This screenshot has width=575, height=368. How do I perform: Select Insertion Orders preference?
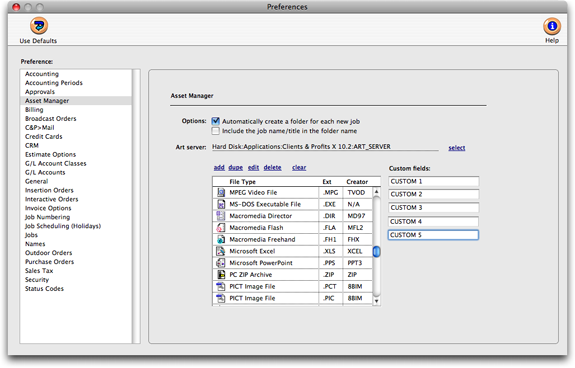76,190
